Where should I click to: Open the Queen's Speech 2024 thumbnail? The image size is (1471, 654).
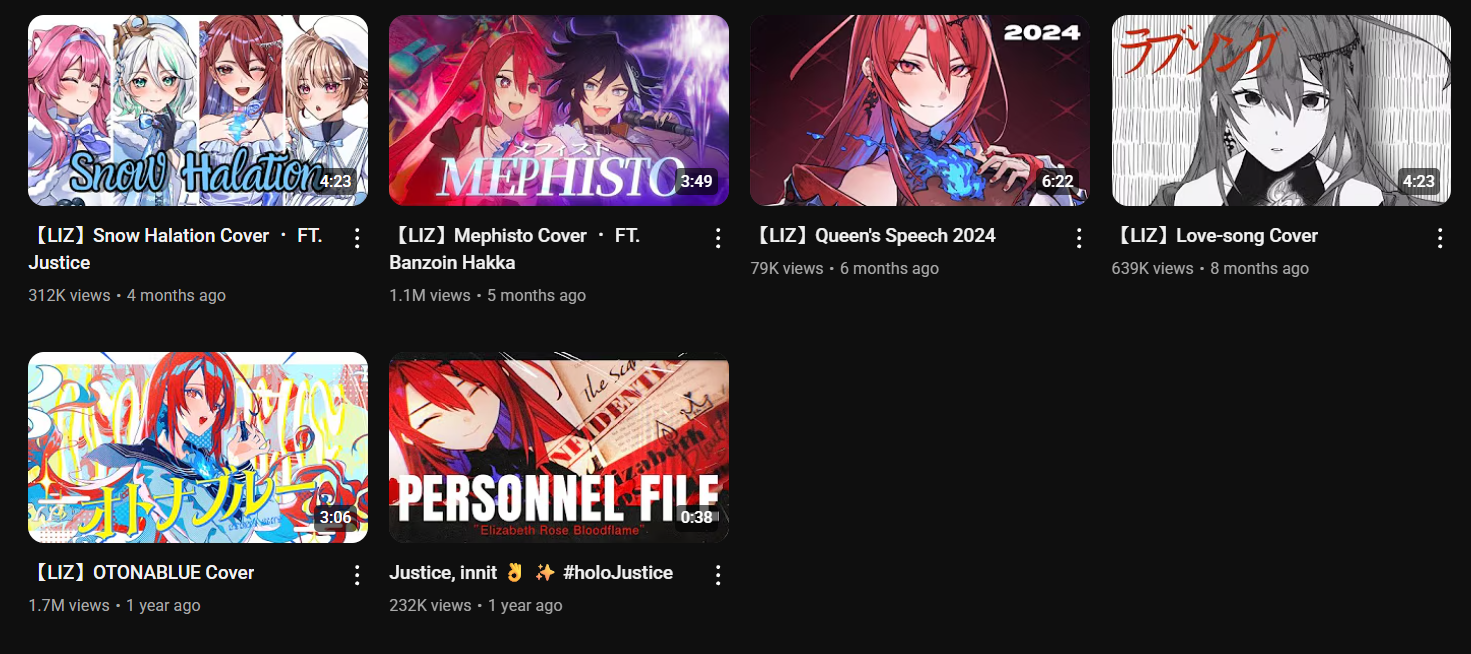click(920, 110)
